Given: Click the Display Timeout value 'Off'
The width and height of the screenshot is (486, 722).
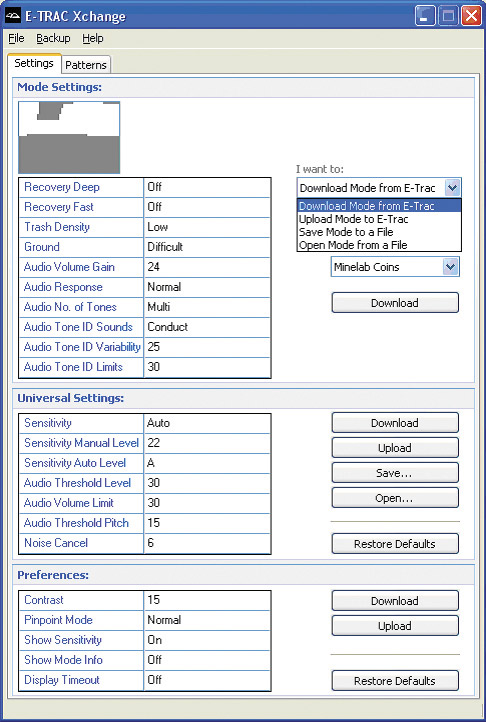Looking at the screenshot, I should coord(207,681).
